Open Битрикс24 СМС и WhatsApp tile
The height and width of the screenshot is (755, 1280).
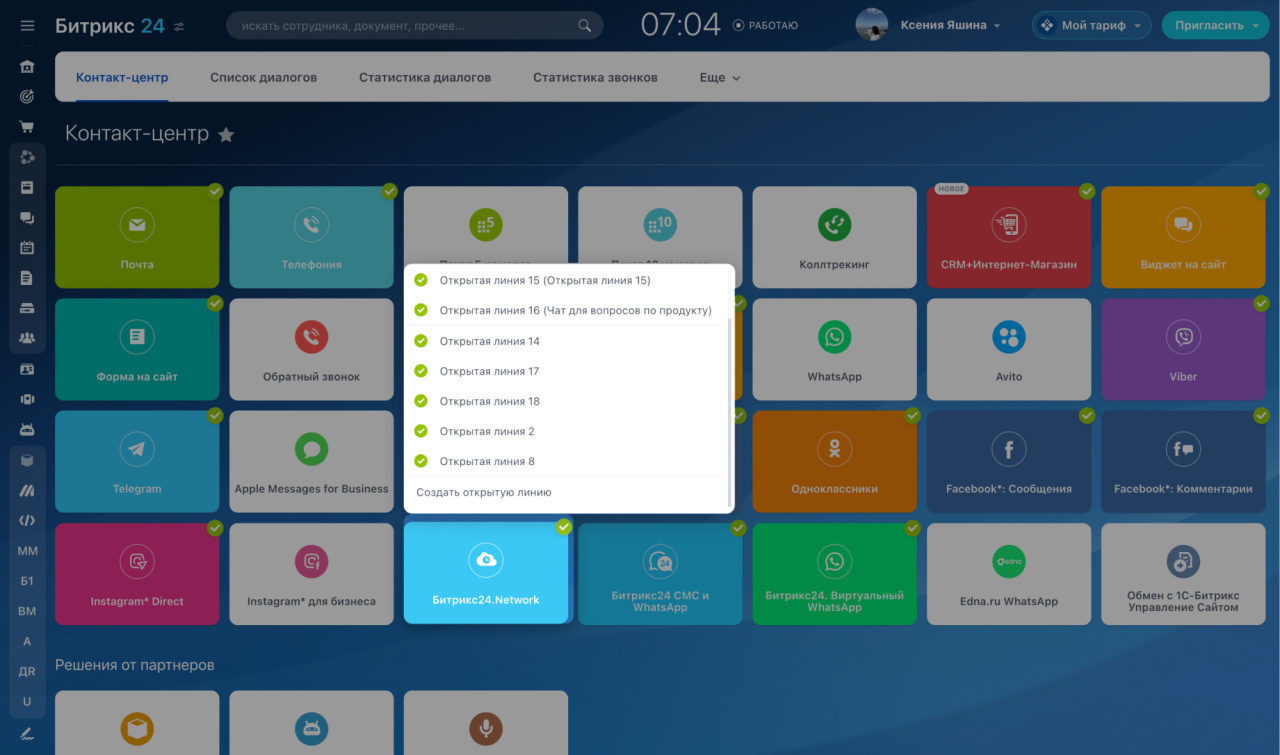point(660,574)
